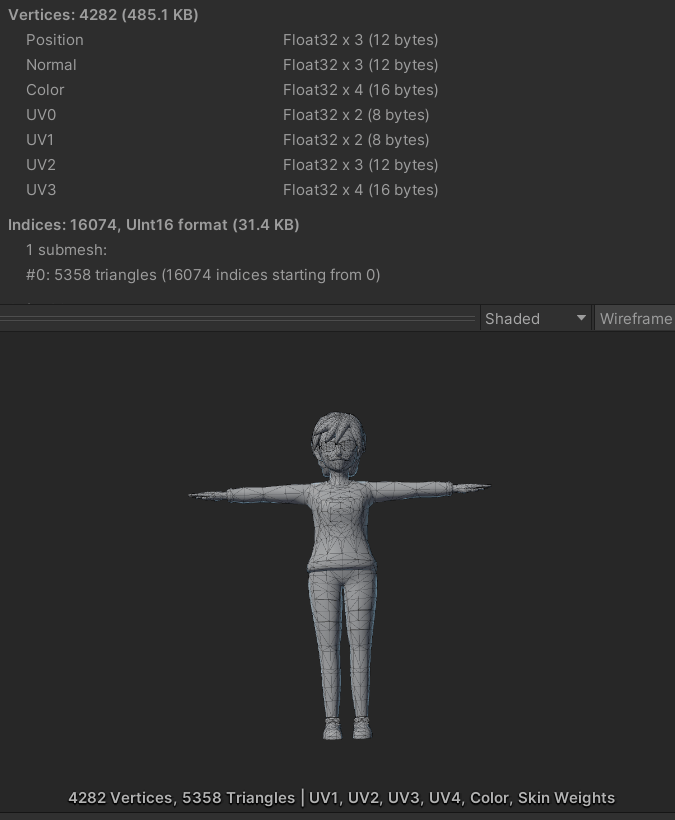Image resolution: width=675 pixels, height=820 pixels.
Task: Select the Position attribute row
Action: [x=55, y=40]
